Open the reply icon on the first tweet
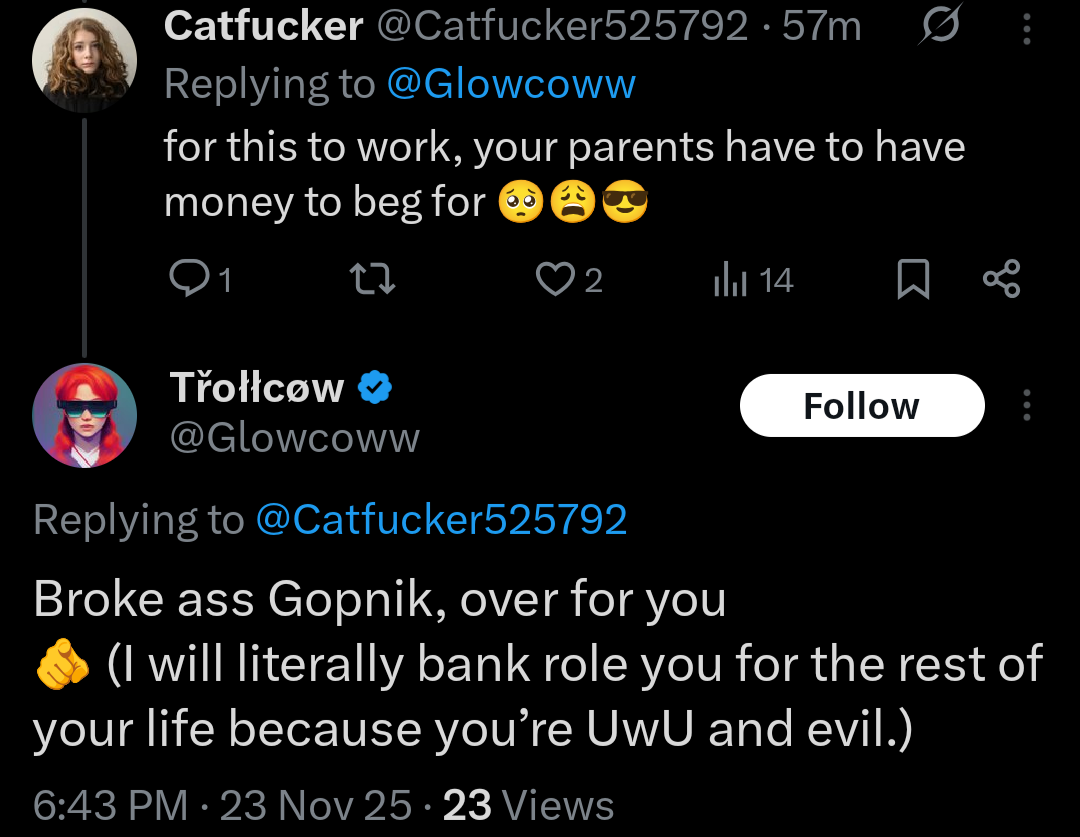The image size is (1080, 837). pos(187,280)
